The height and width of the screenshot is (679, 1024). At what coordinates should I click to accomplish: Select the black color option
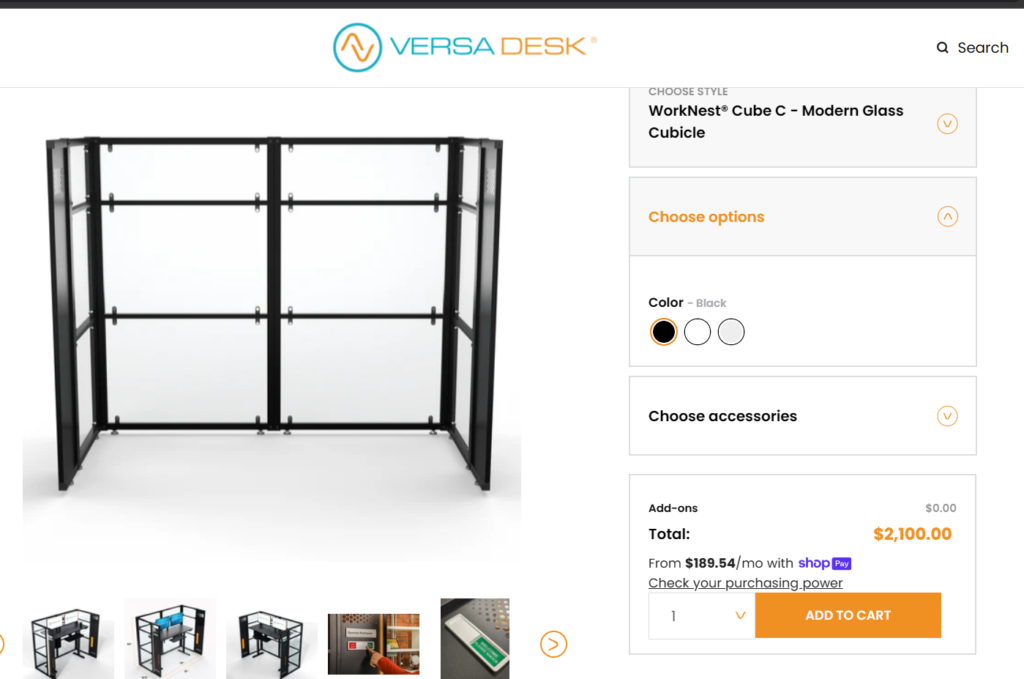pyautogui.click(x=664, y=332)
